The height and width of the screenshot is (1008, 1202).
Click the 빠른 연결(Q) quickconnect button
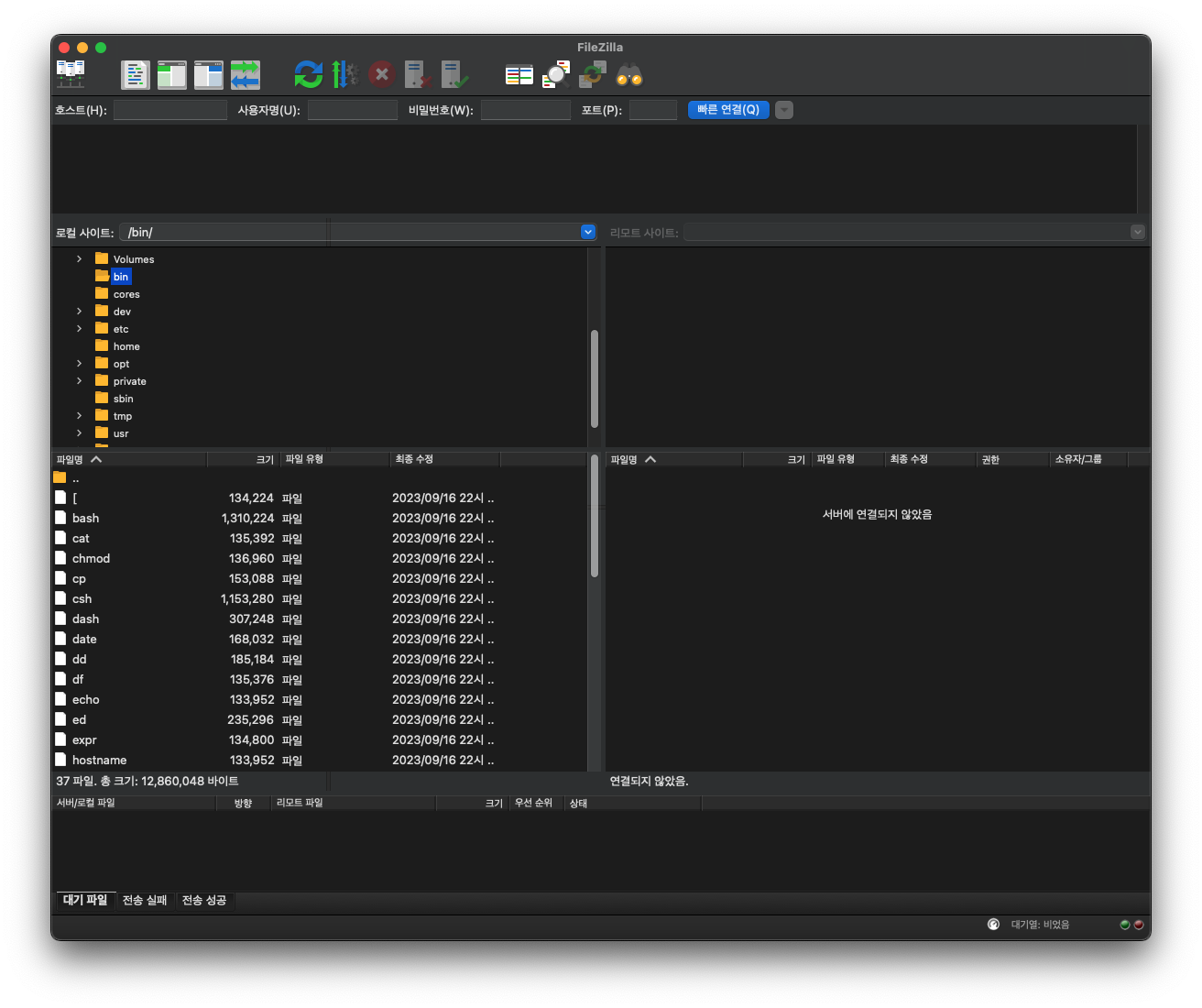pyautogui.click(x=728, y=110)
